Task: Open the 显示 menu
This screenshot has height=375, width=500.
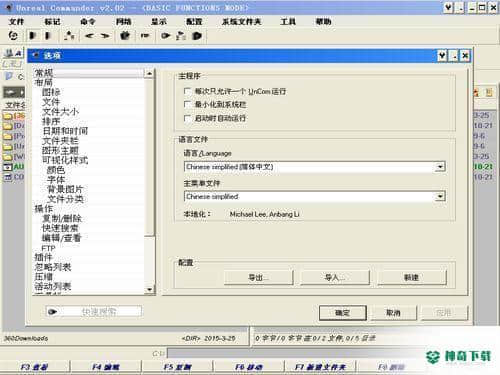Action: pyautogui.click(x=159, y=22)
